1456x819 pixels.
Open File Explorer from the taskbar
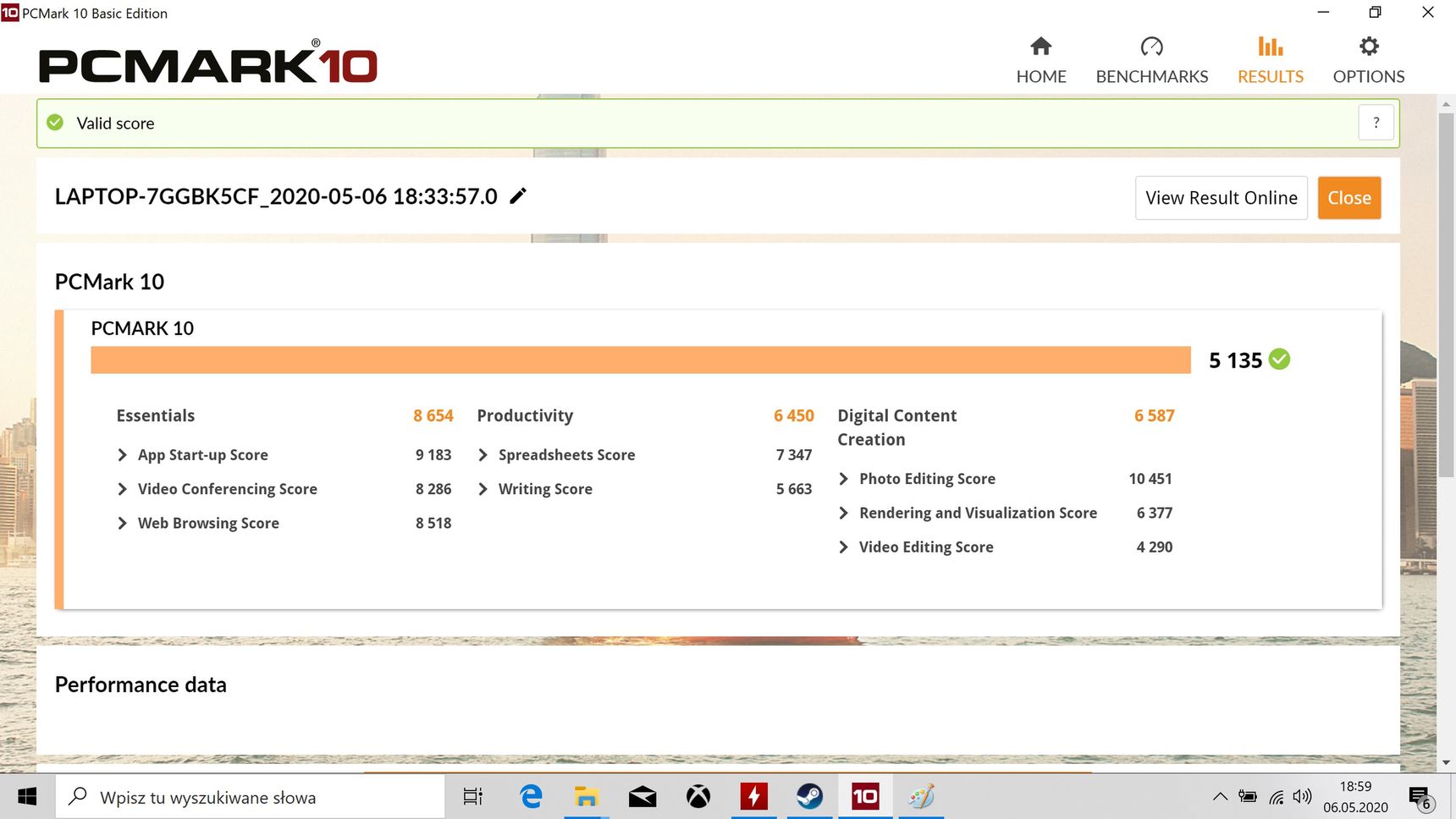[586, 796]
